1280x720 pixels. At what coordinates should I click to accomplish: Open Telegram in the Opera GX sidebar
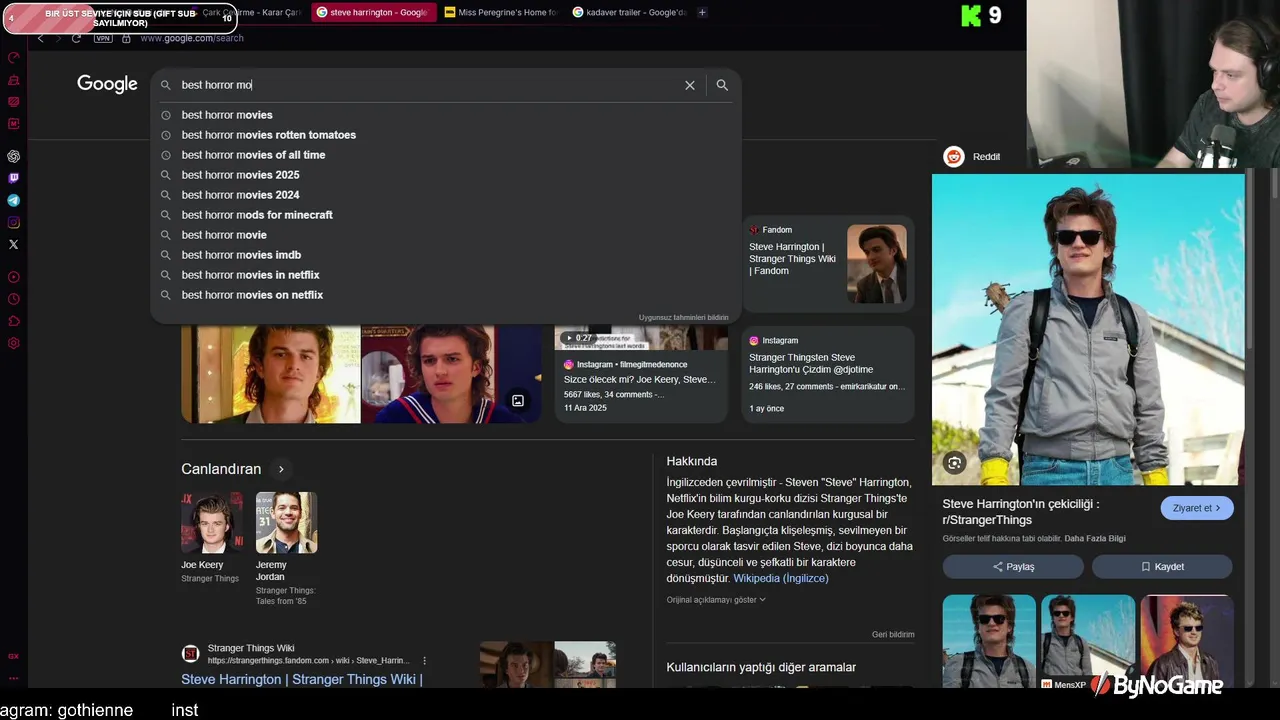[x=13, y=200]
